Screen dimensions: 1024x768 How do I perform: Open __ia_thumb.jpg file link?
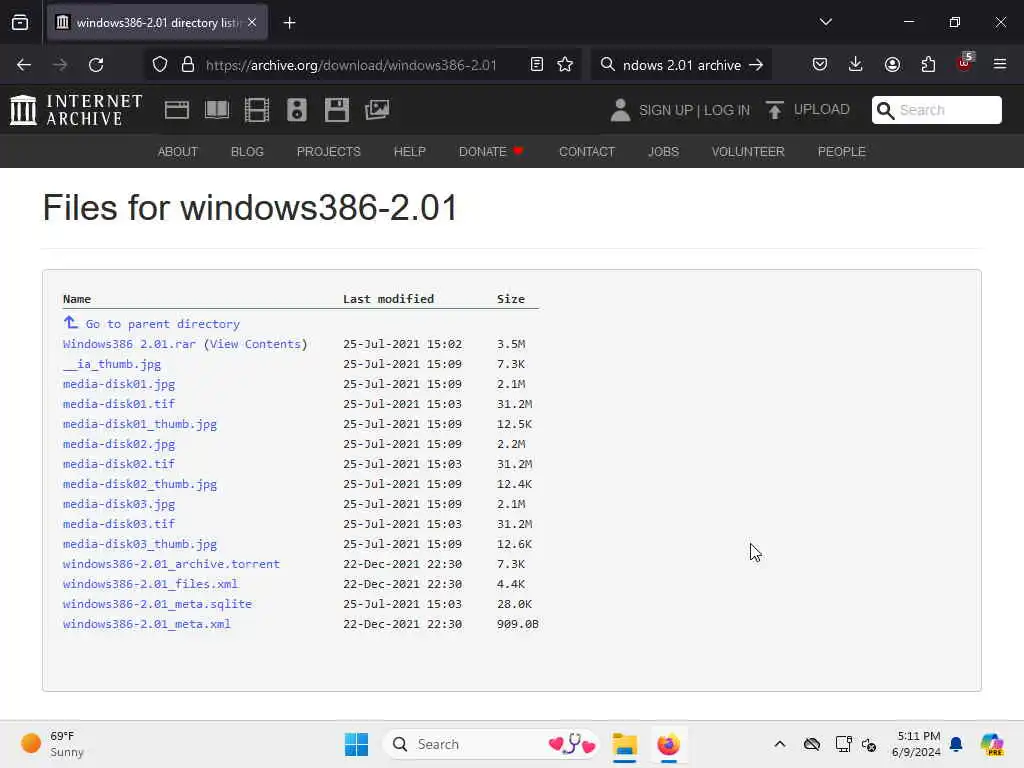point(112,364)
